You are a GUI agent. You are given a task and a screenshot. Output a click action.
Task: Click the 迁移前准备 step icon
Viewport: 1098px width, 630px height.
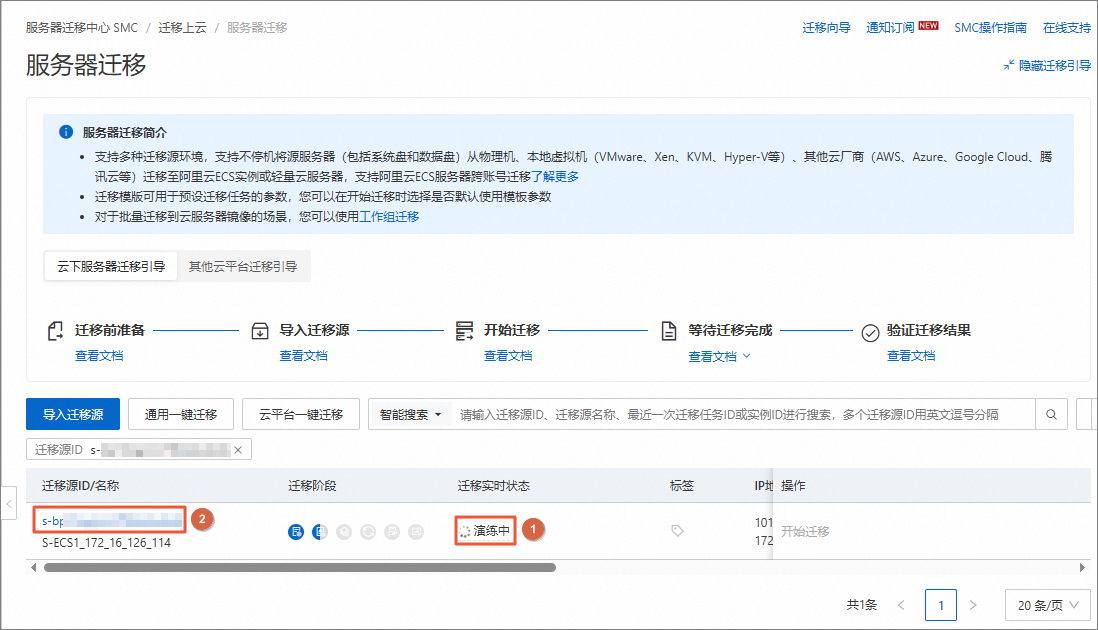point(55,330)
